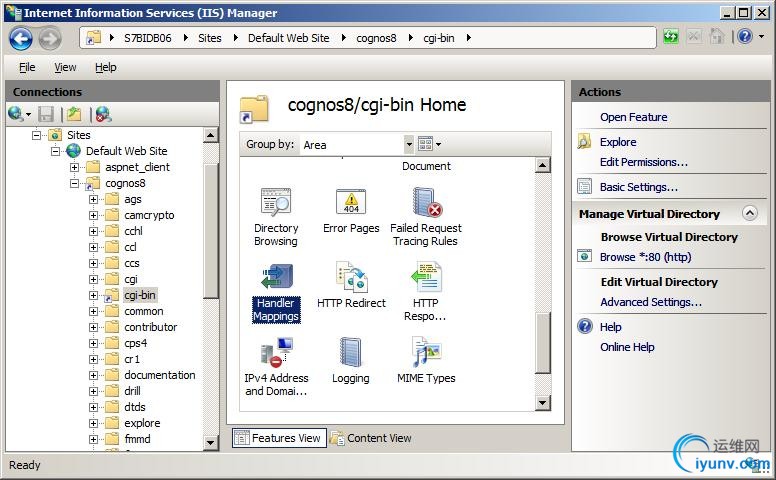Refresh the page with the green icon
This screenshot has width=776, height=480.
coord(671,37)
